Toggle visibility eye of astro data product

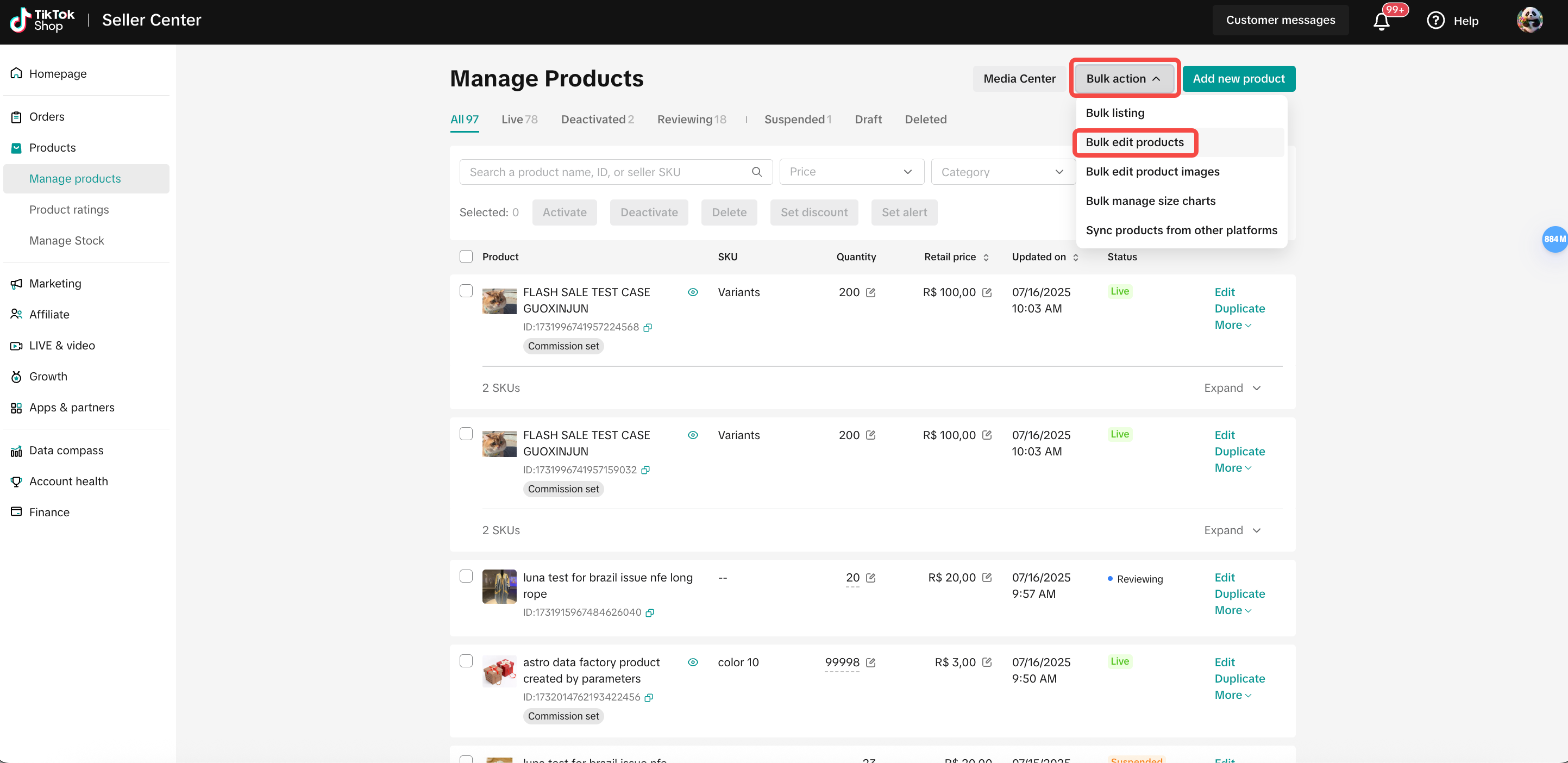(693, 662)
